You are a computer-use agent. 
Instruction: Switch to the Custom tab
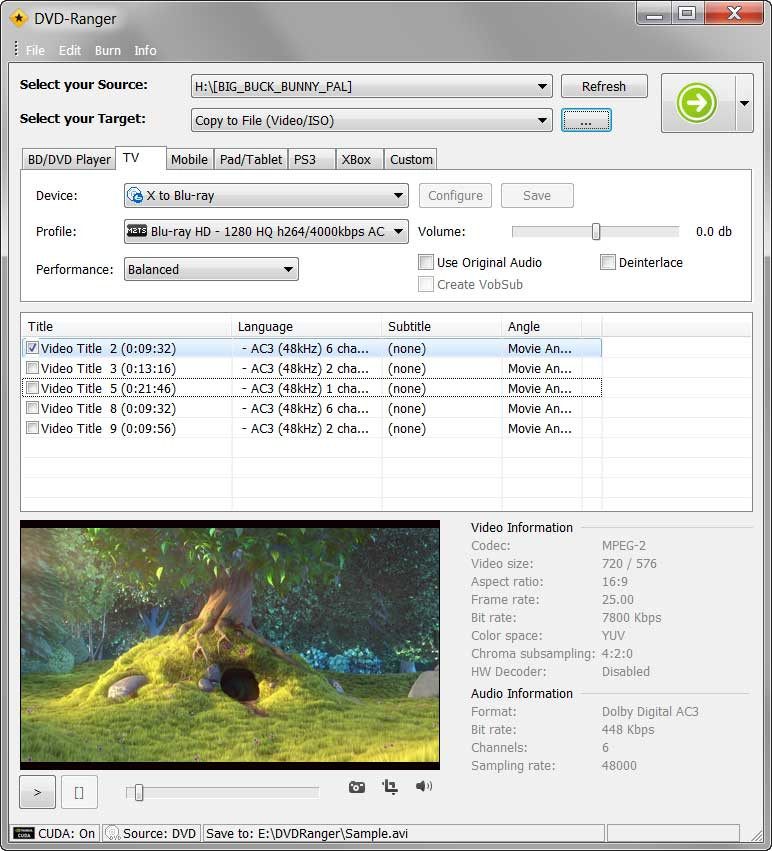click(411, 160)
